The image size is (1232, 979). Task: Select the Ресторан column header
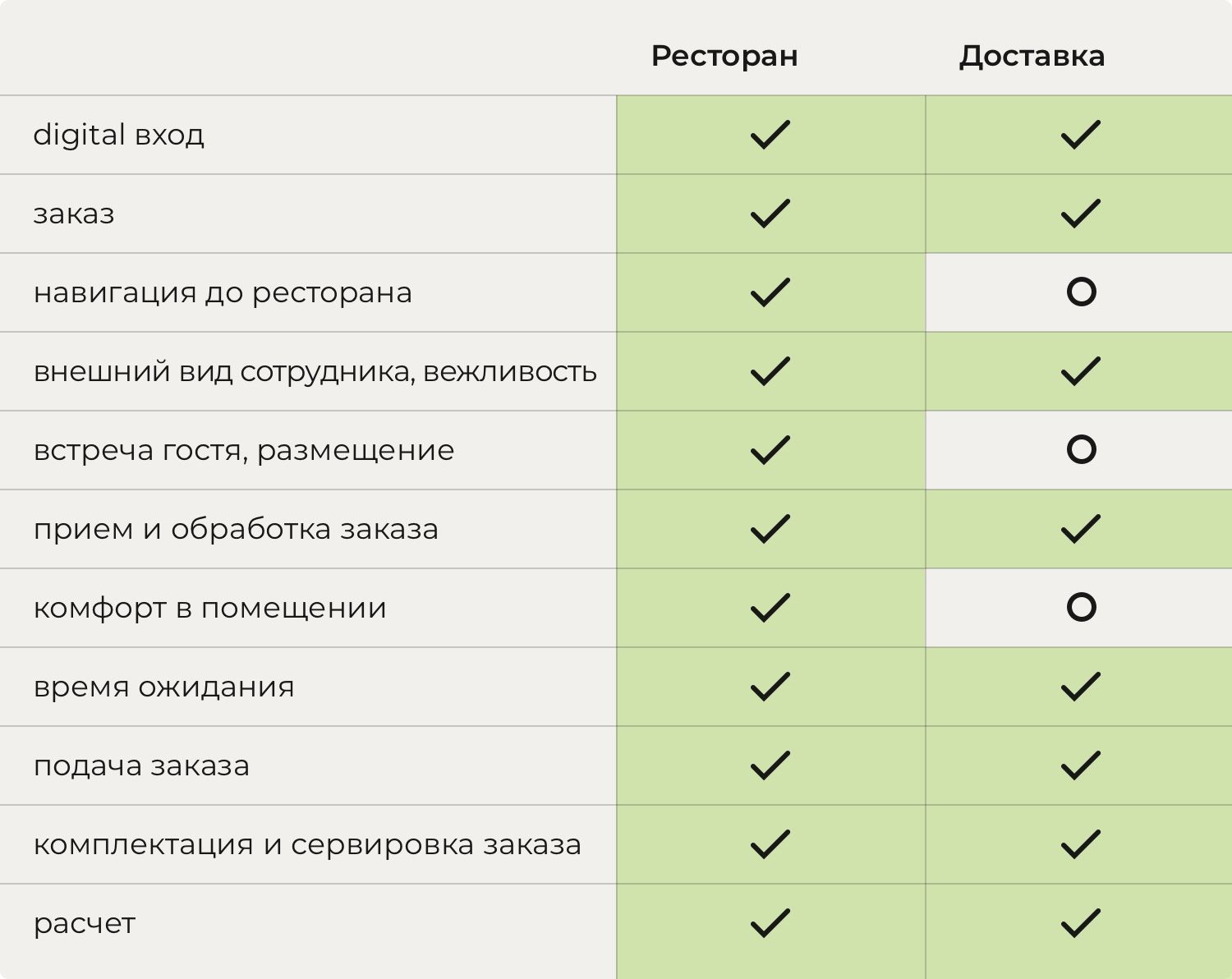coord(724,56)
